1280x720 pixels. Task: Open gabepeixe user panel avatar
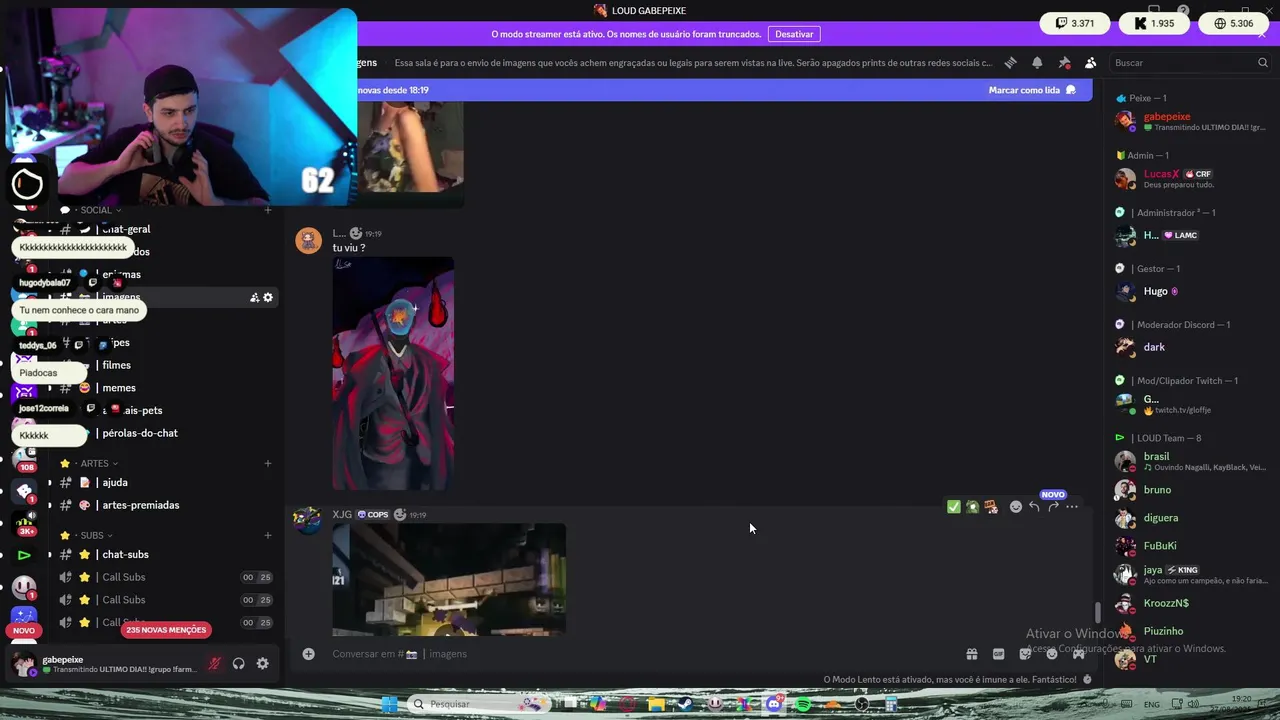click(x=23, y=664)
